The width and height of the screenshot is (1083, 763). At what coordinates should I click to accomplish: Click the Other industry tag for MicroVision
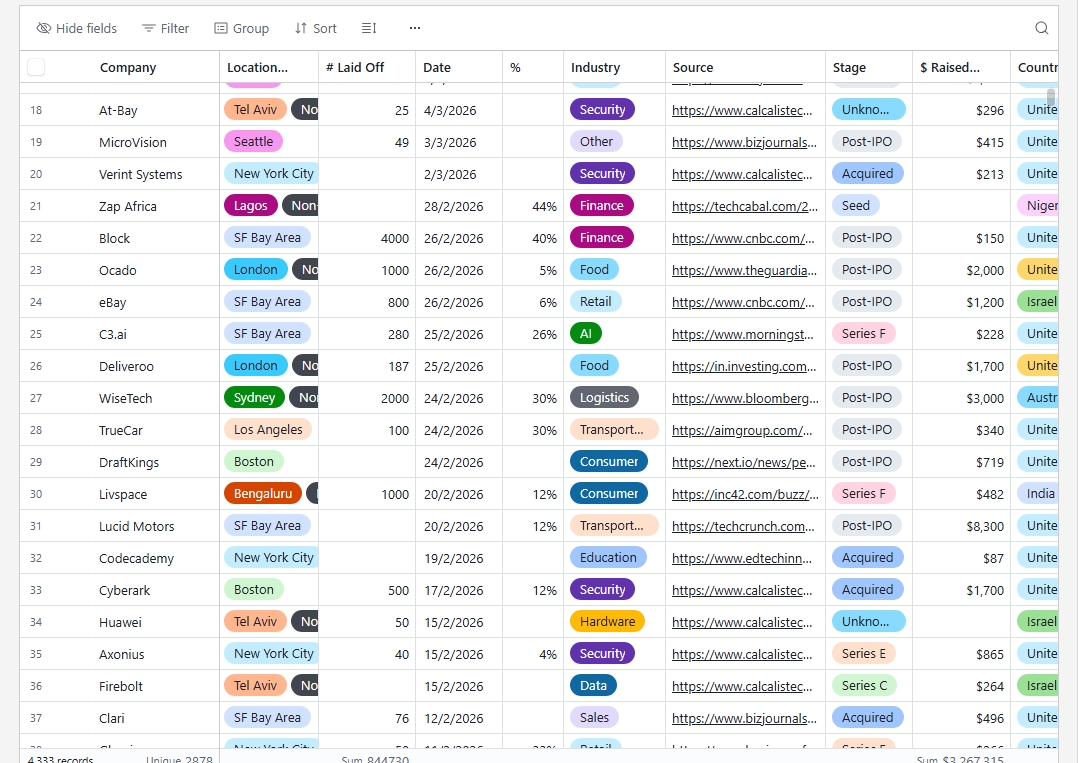click(x=596, y=142)
